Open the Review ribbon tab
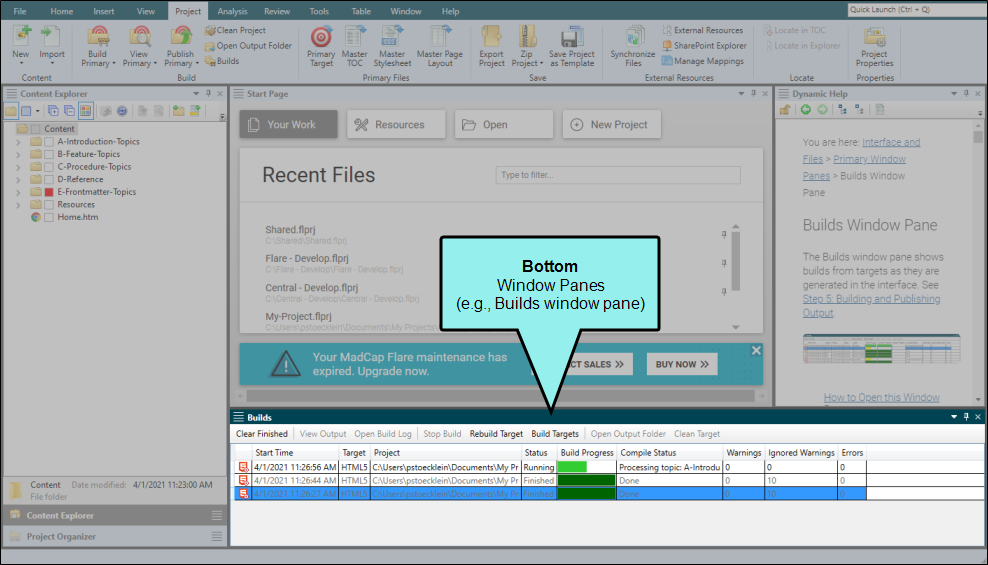Viewport: 988px width, 565px height. pyautogui.click(x=277, y=11)
